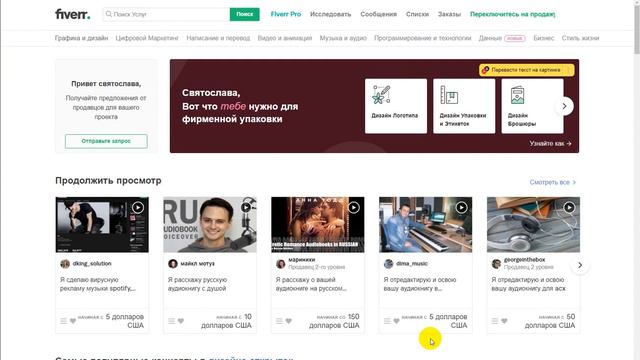Open марижики seller avatar

tap(280, 264)
